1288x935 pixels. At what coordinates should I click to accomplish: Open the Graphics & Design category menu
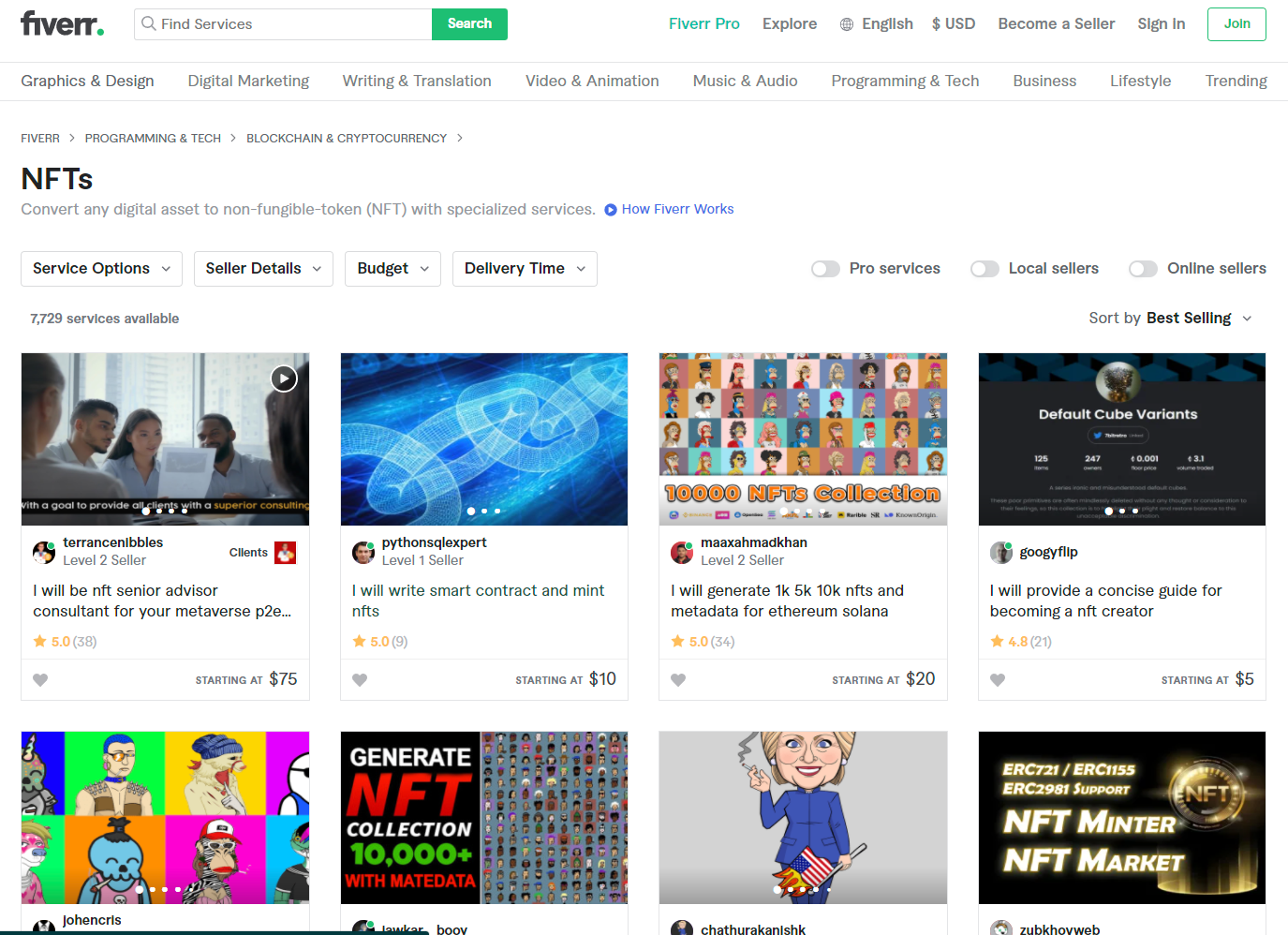pyautogui.click(x=87, y=82)
